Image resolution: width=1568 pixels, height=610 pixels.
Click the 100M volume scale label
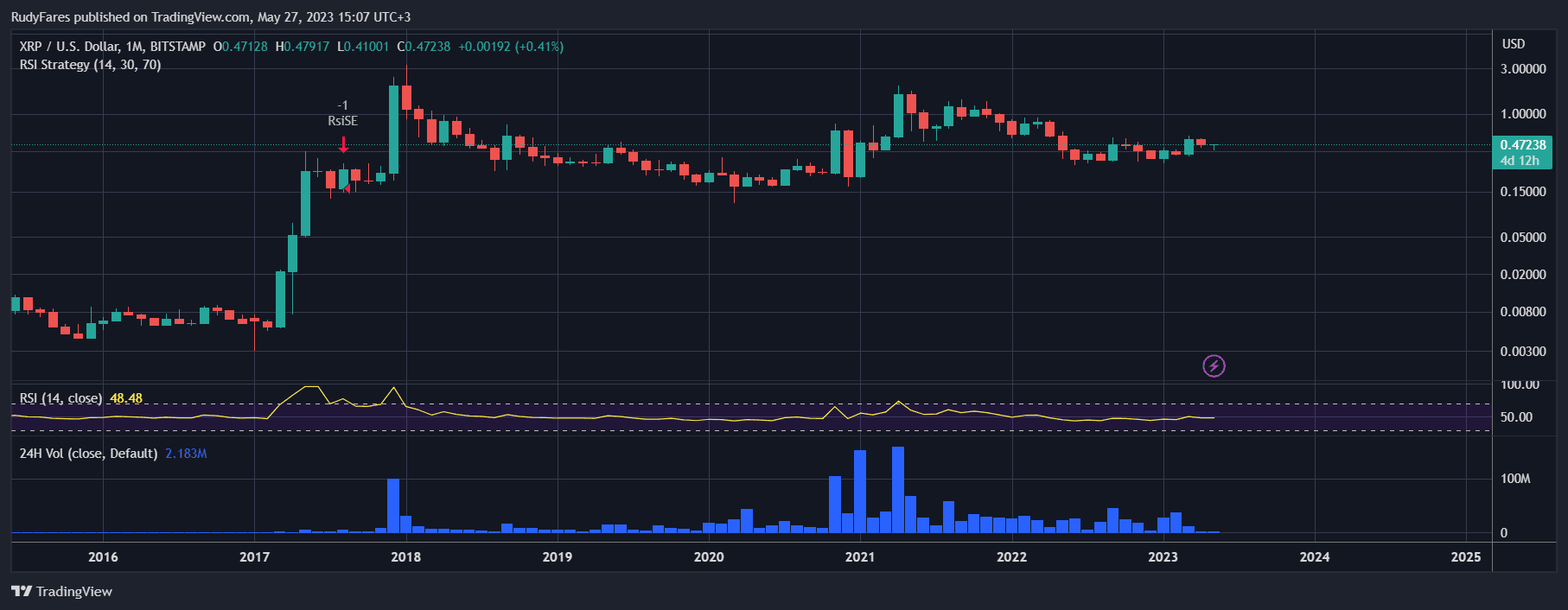pos(1515,479)
